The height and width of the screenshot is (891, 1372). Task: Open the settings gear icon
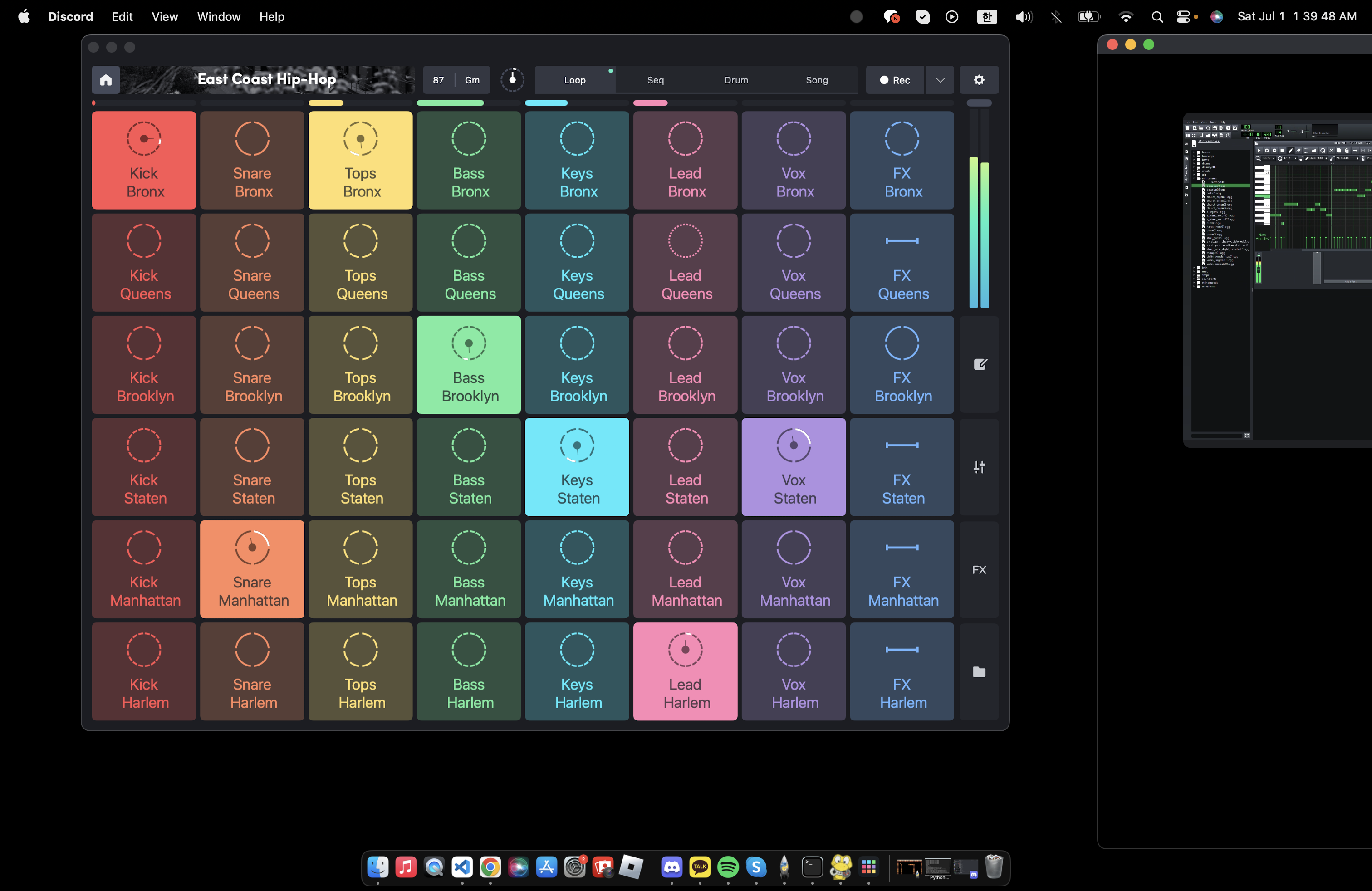(x=979, y=79)
